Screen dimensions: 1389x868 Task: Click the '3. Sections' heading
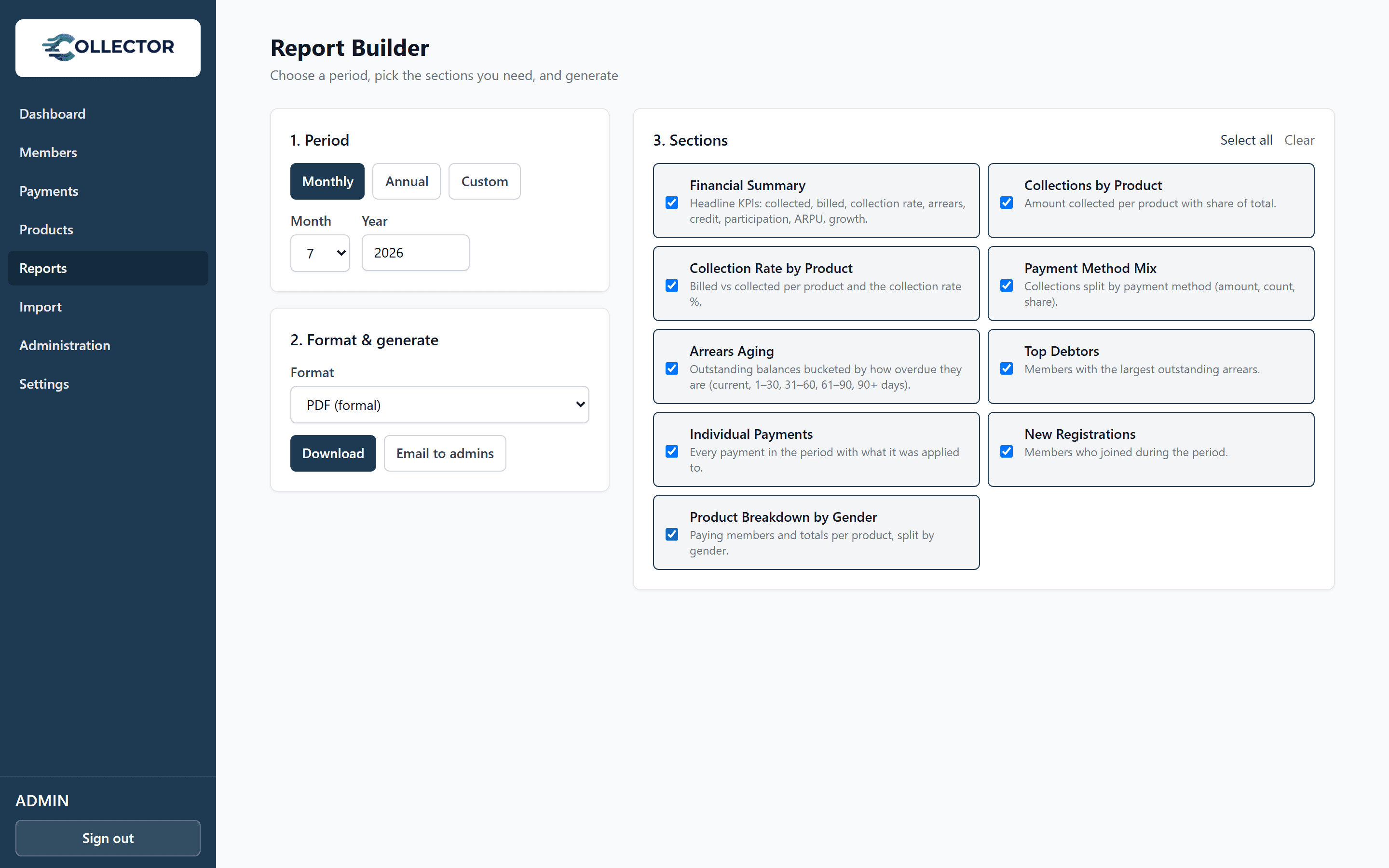tap(690, 140)
